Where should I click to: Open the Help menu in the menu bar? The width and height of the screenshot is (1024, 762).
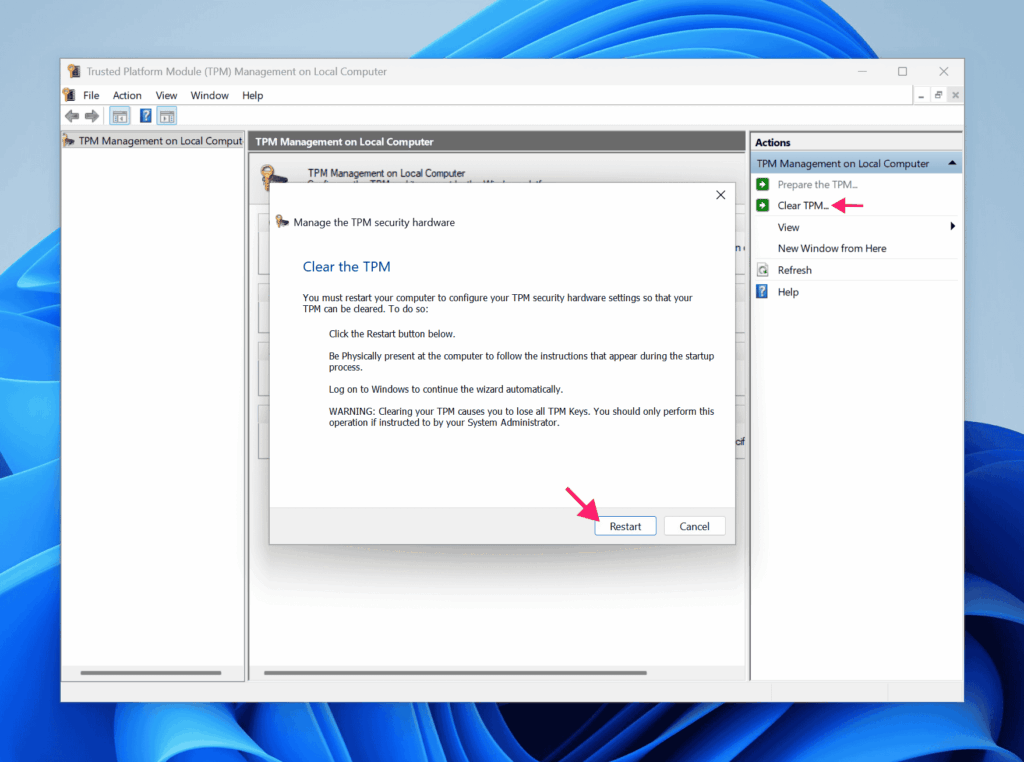[253, 95]
